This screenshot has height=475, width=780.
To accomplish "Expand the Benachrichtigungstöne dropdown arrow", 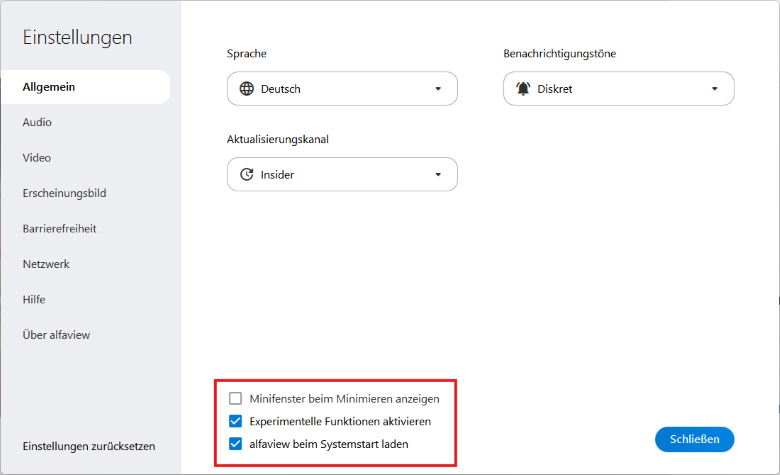I will 715,89.
